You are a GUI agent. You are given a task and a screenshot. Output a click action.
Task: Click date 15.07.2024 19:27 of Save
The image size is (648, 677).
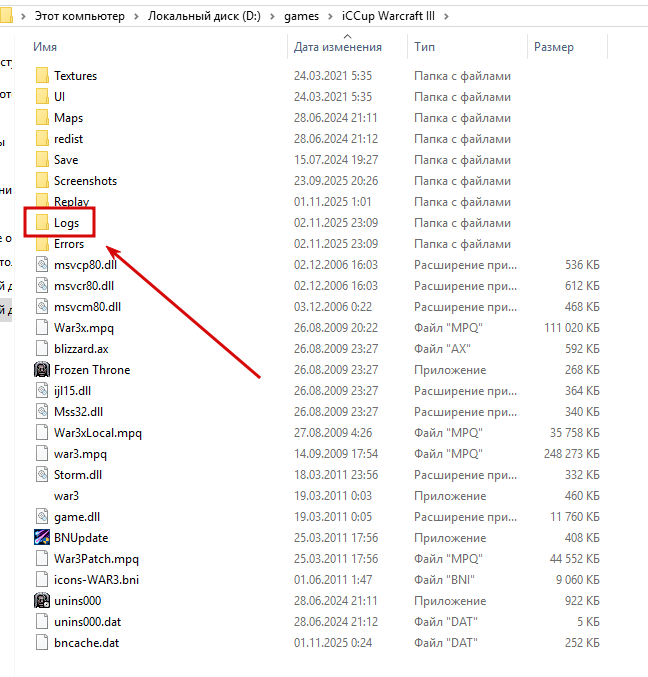tap(336, 160)
